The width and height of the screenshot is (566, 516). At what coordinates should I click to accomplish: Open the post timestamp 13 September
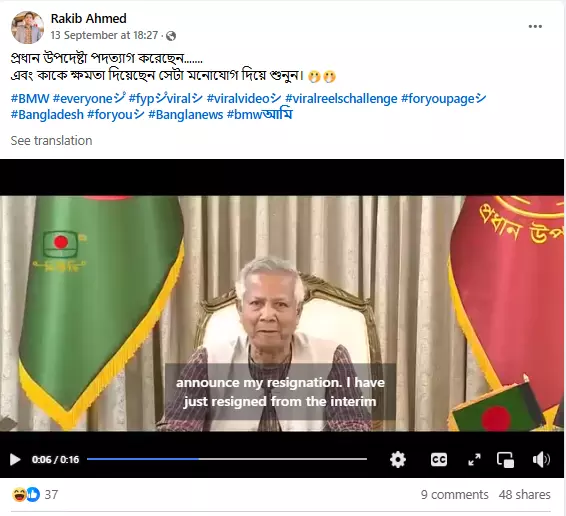tap(104, 35)
